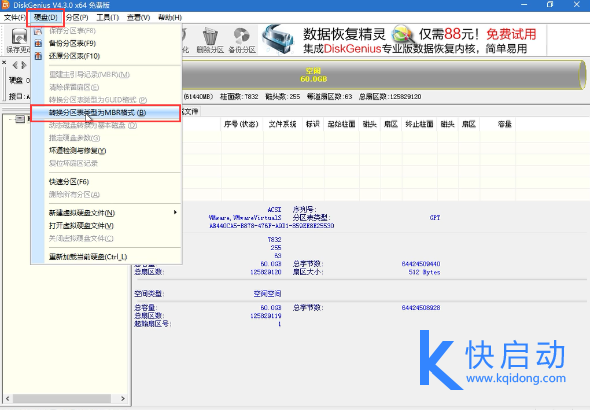Switch to the 浏览文件 tab
Viewport: 590px width, 410px height.
(190, 111)
